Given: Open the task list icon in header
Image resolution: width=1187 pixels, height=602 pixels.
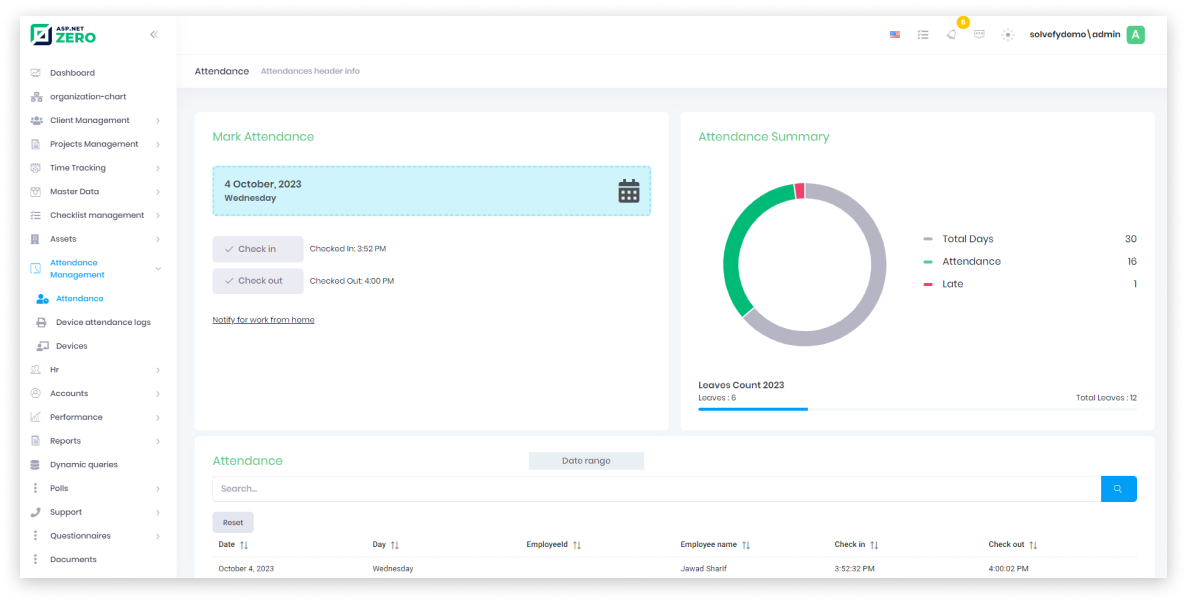Looking at the screenshot, I should (923, 35).
